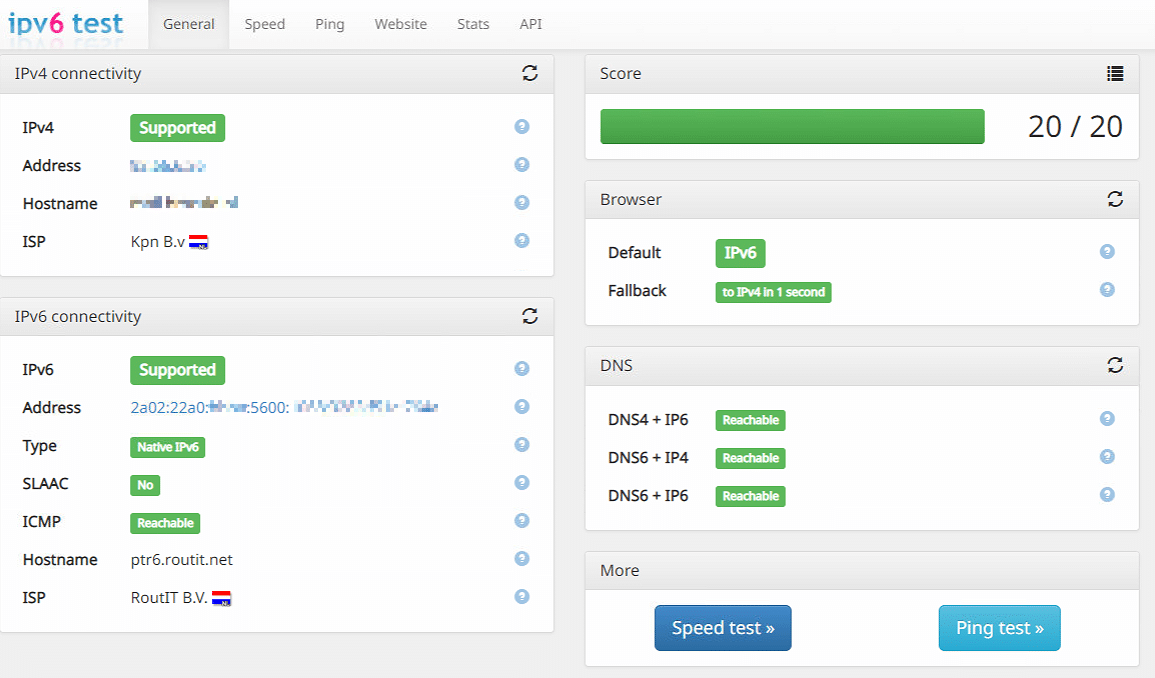The height and width of the screenshot is (678, 1155).
Task: Refresh the IPv6 connectivity test
Action: point(530,316)
